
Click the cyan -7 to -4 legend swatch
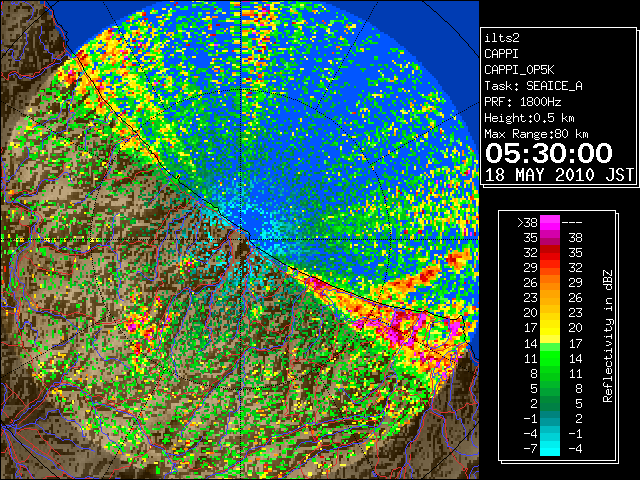coord(550,448)
